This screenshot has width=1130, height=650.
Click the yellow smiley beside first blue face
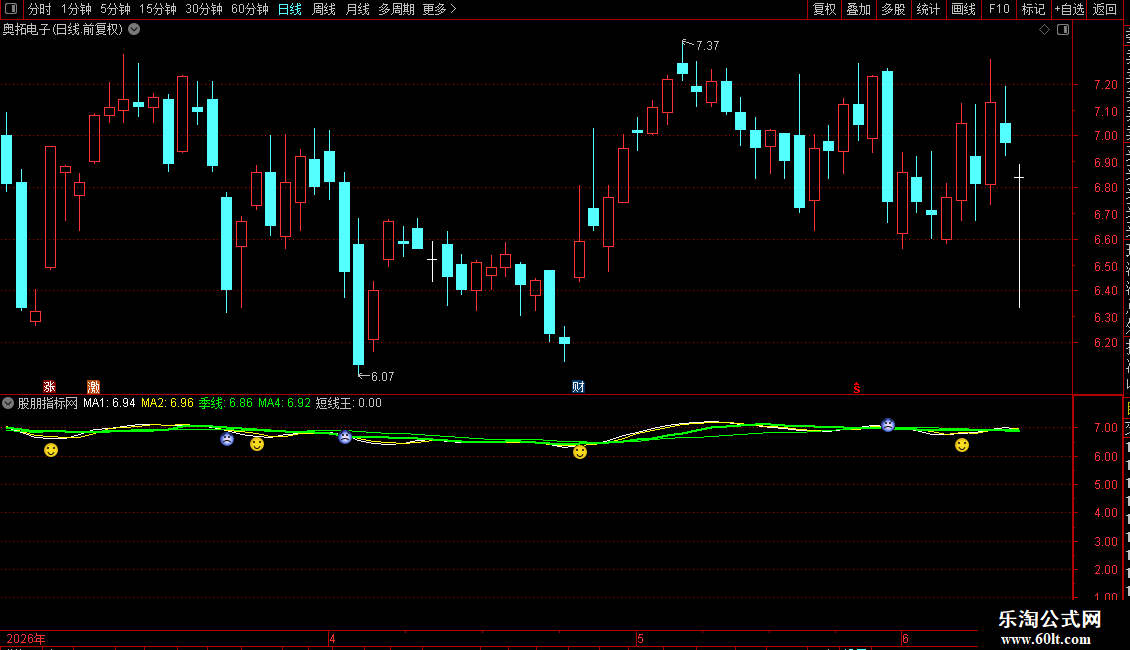tap(257, 444)
